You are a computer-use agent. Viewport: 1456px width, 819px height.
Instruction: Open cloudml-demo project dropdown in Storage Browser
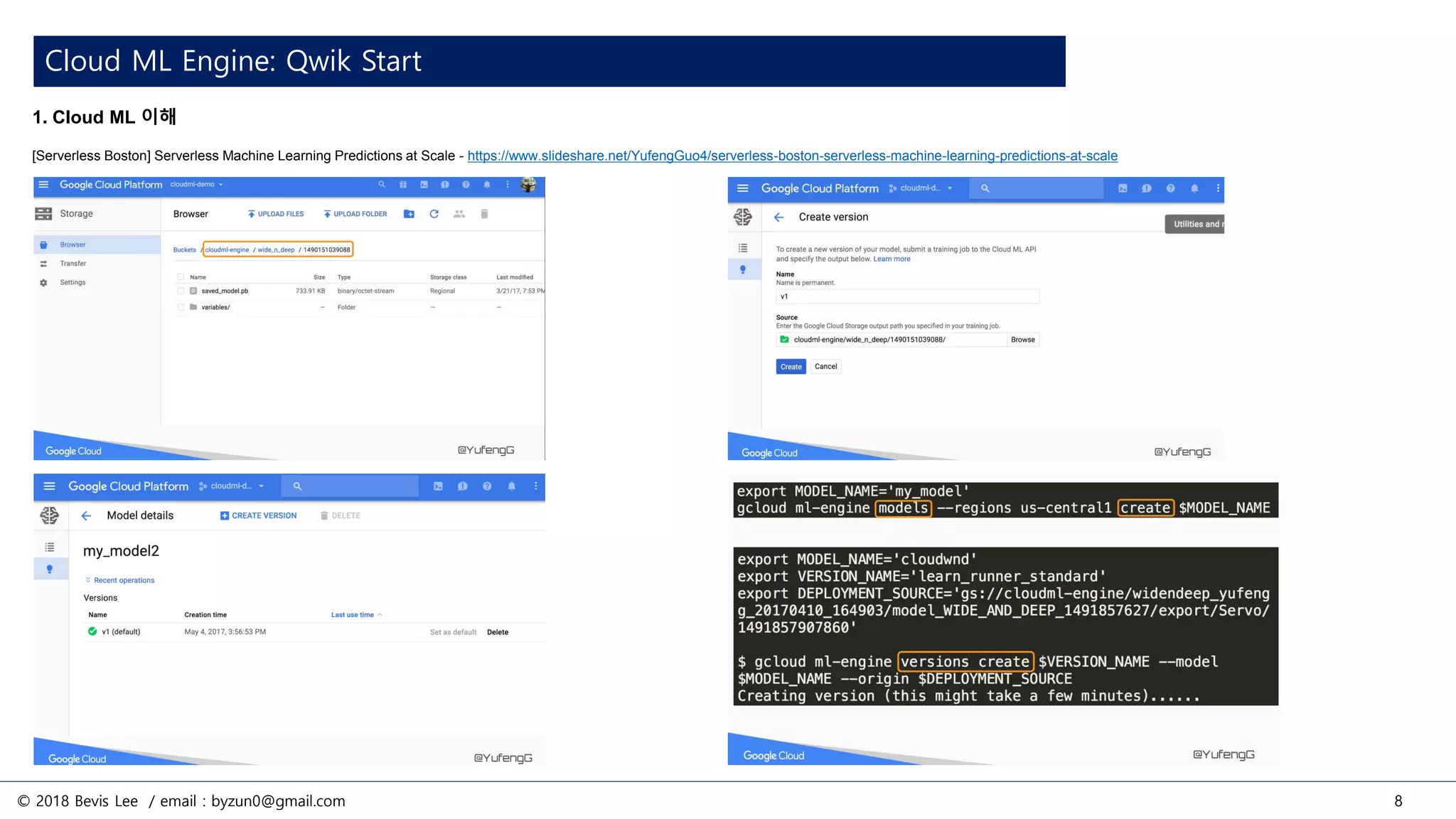(x=197, y=185)
